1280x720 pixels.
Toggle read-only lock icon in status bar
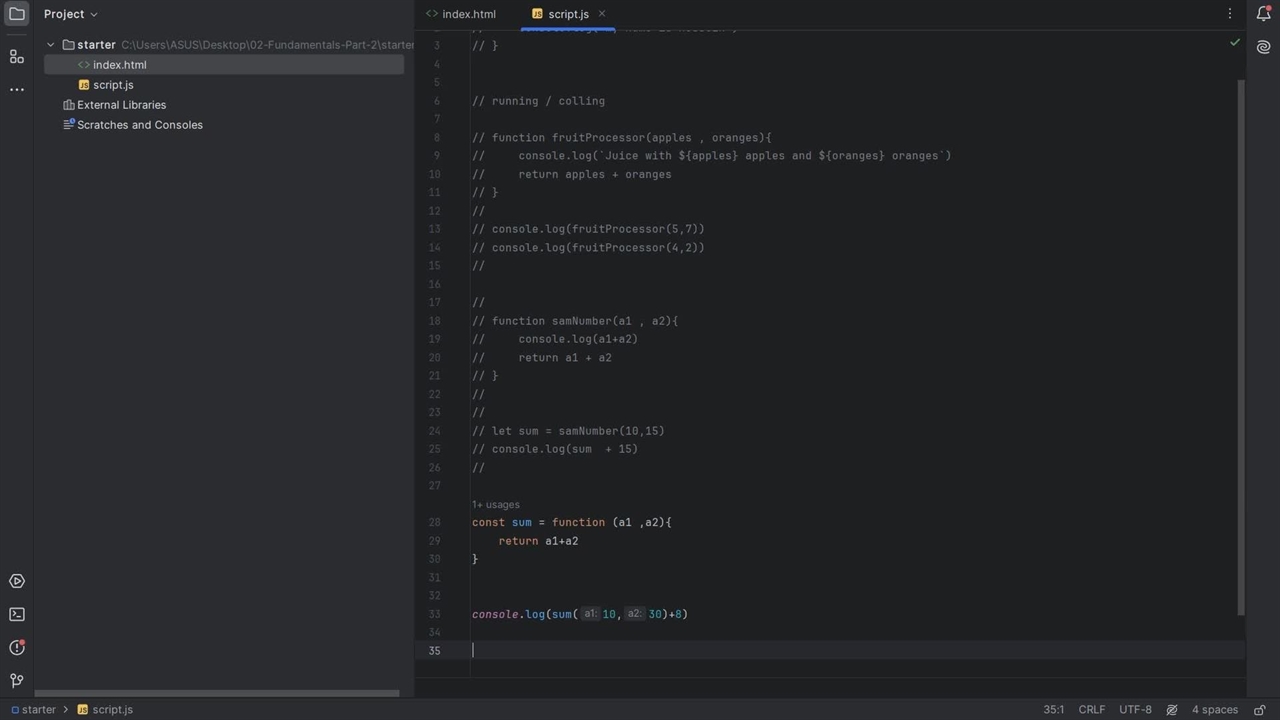[x=1260, y=710]
